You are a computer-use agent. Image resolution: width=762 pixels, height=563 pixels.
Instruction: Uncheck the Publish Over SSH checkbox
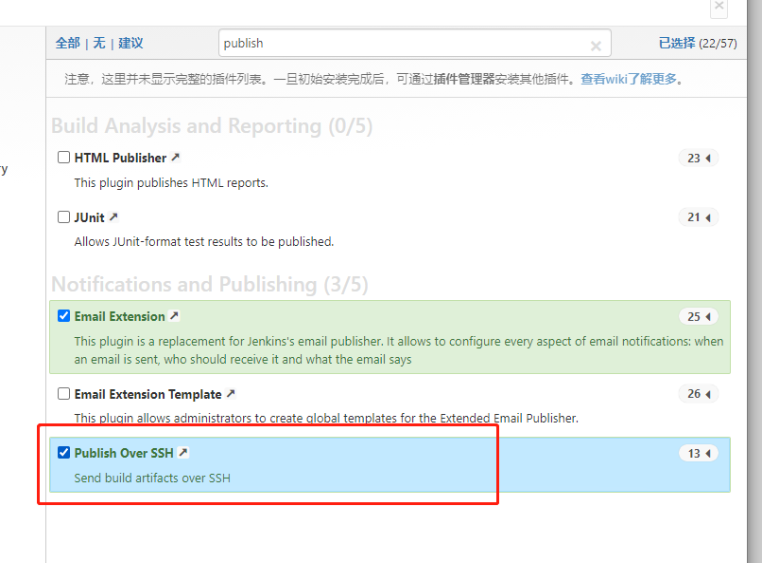[x=64, y=452]
